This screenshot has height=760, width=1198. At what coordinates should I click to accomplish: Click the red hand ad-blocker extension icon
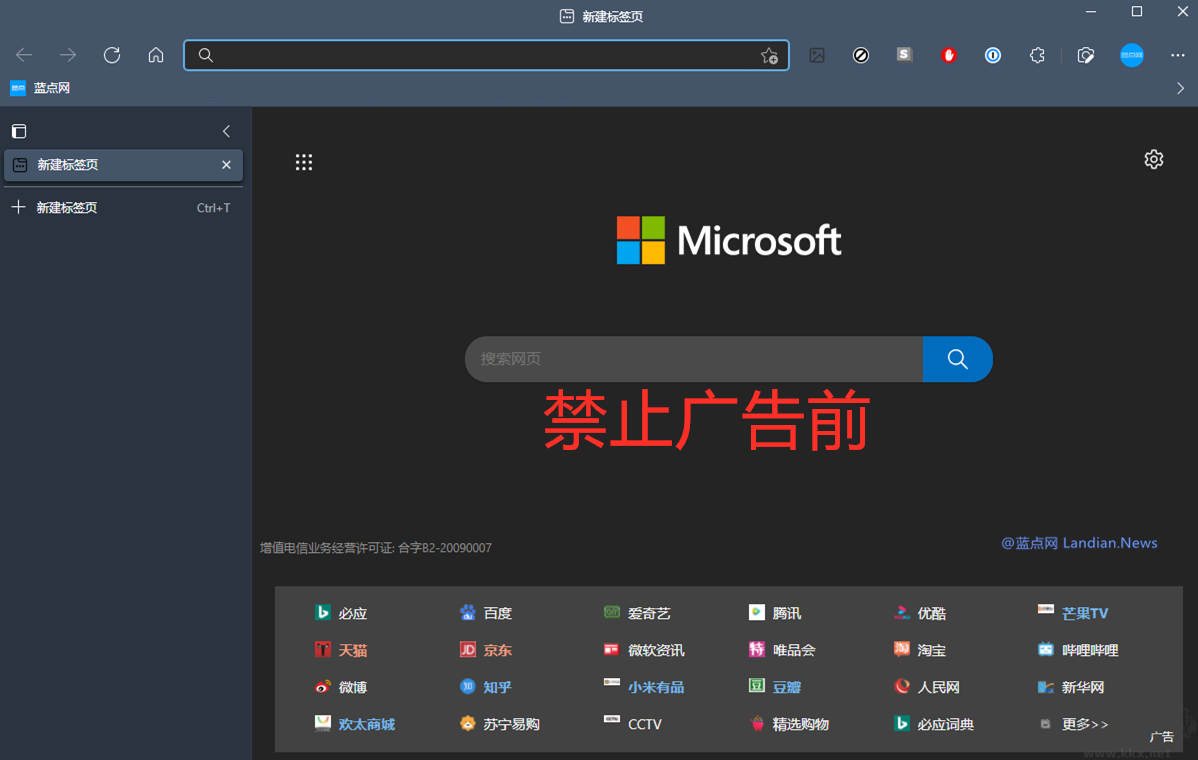[x=949, y=55]
